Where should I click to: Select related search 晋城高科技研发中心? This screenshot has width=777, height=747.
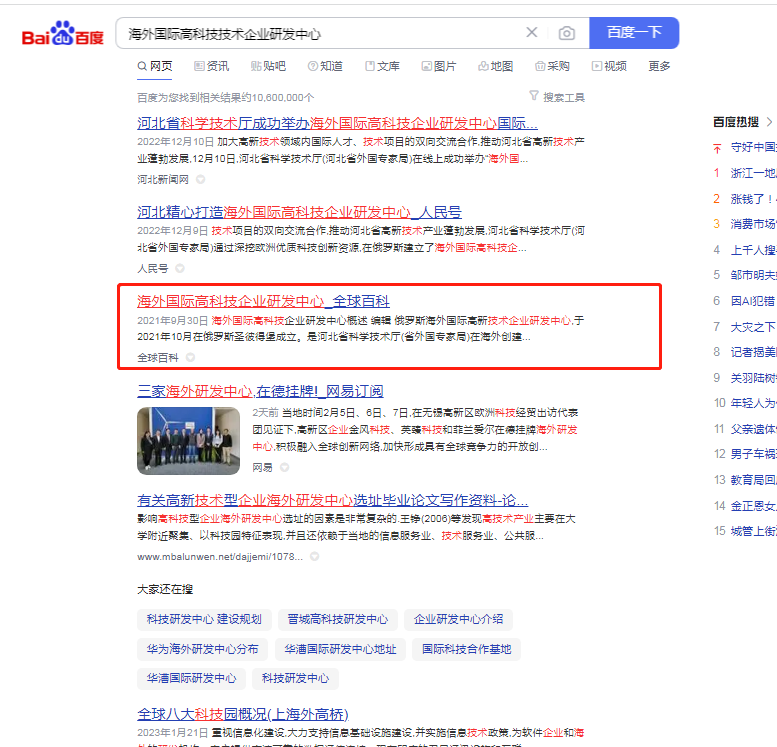(x=338, y=620)
